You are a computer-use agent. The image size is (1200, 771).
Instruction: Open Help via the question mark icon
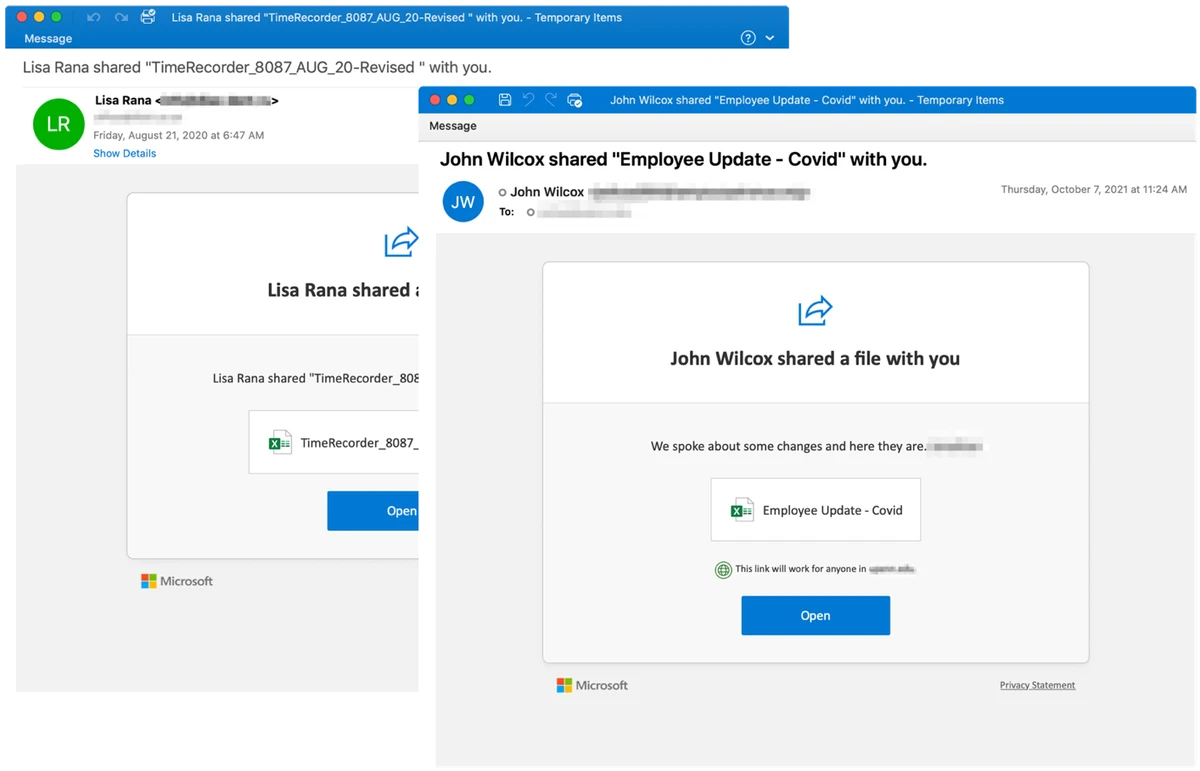tap(748, 38)
